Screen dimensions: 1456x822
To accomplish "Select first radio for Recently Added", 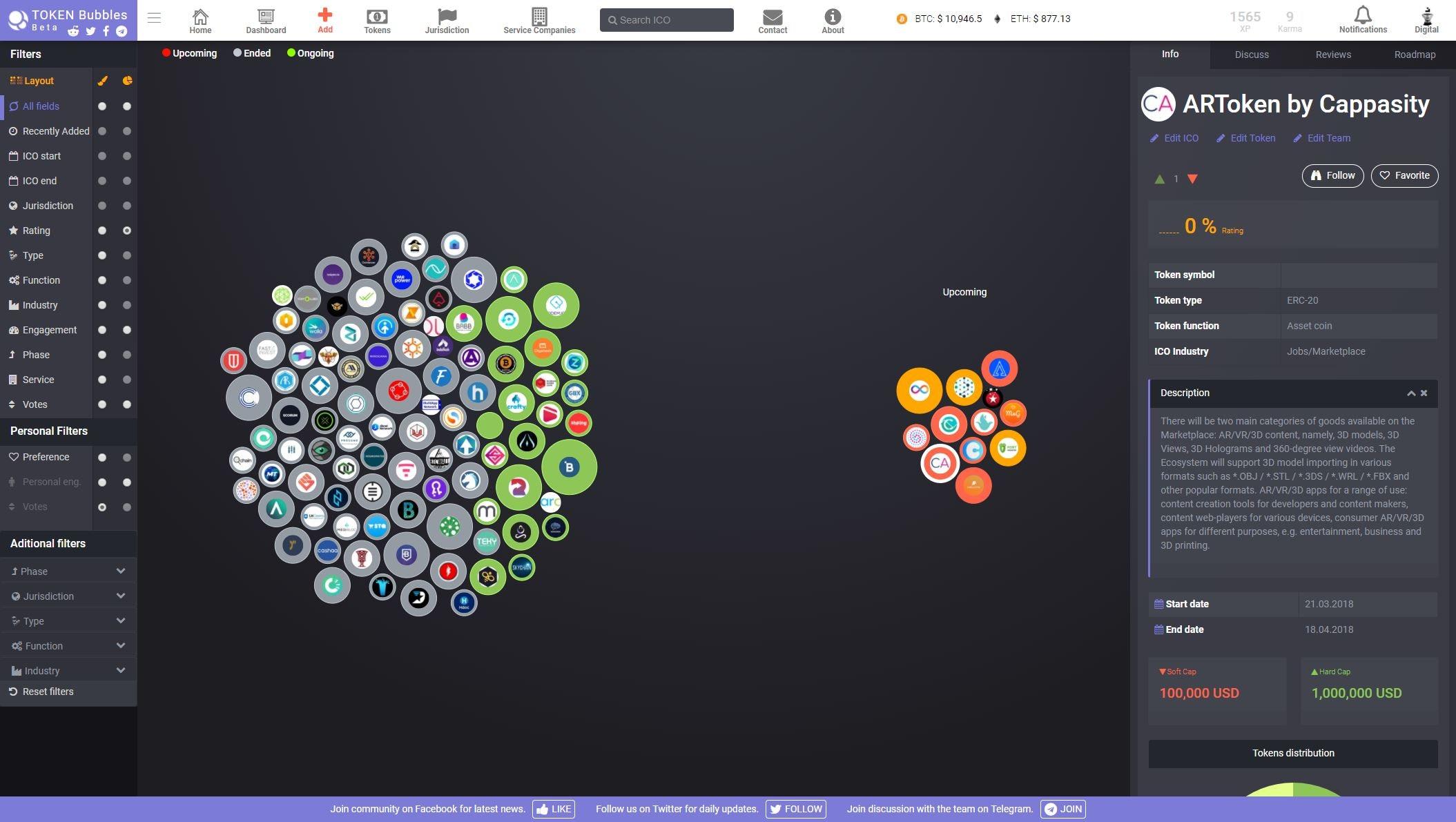I will [102, 131].
